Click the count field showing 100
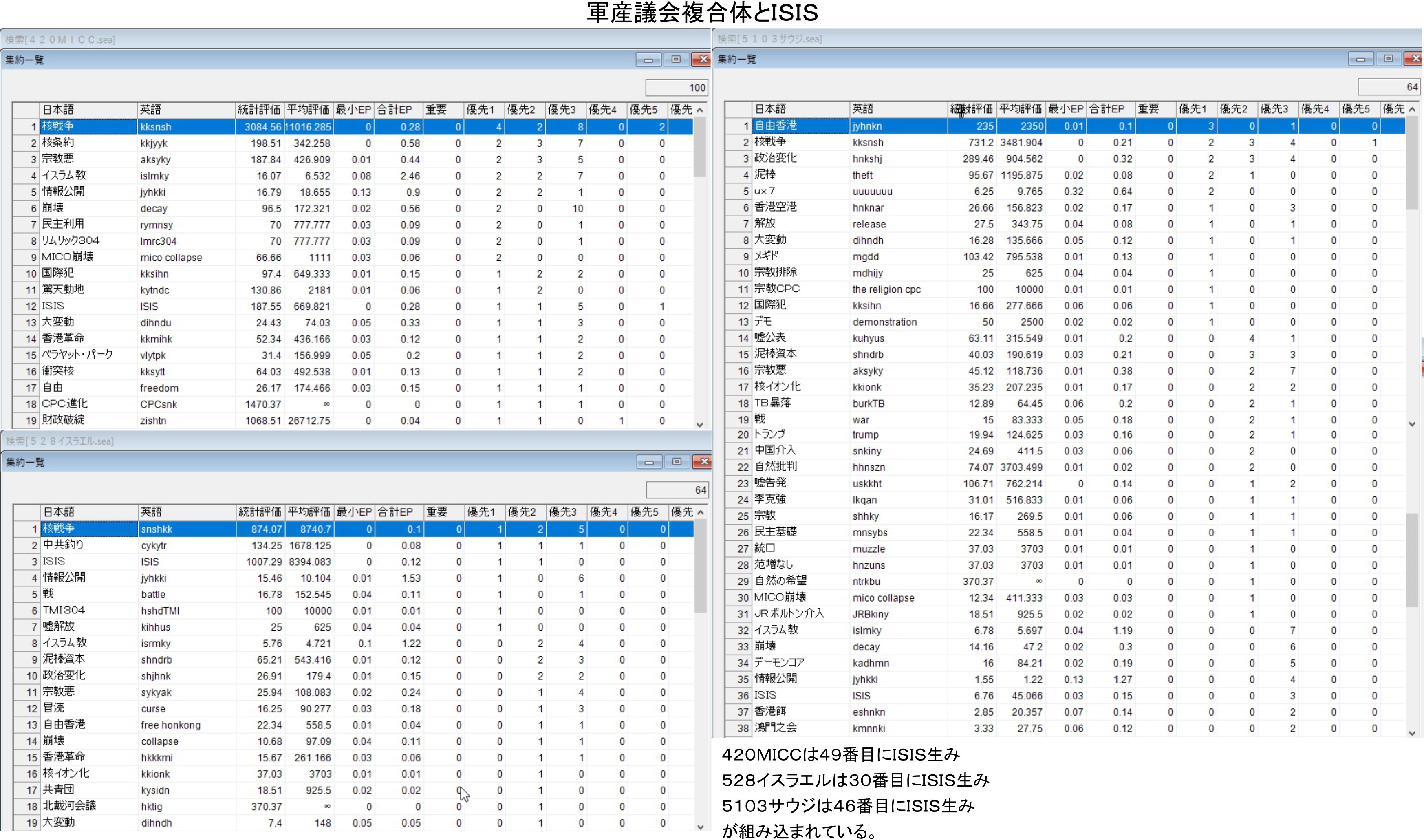 pos(677,88)
